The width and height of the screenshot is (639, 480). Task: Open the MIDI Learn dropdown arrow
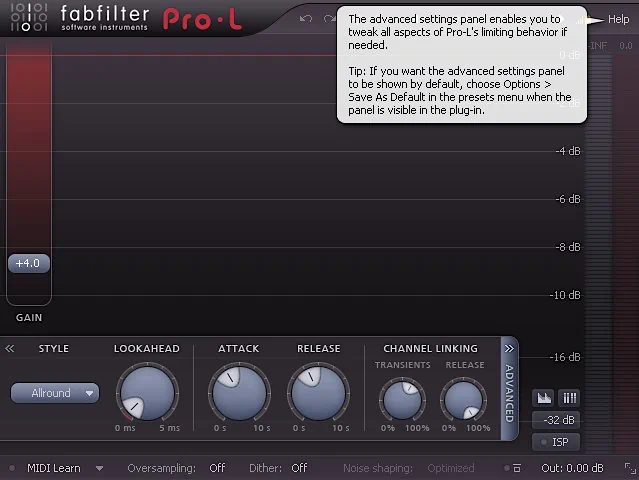tap(99, 469)
